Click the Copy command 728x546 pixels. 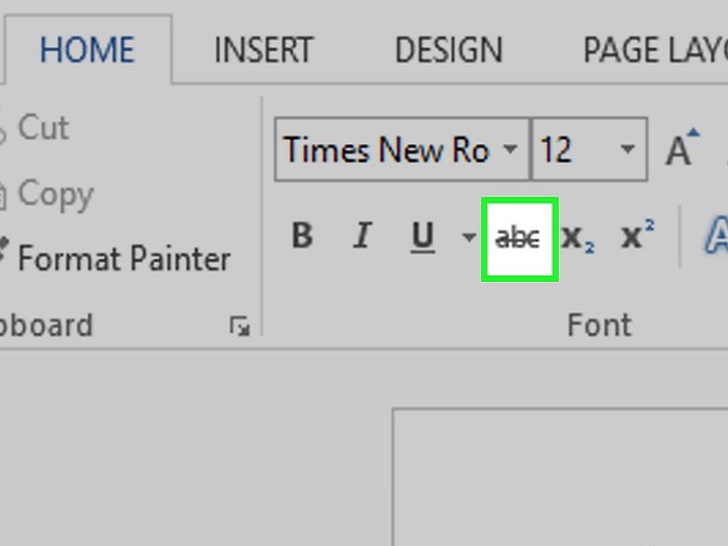(55, 194)
